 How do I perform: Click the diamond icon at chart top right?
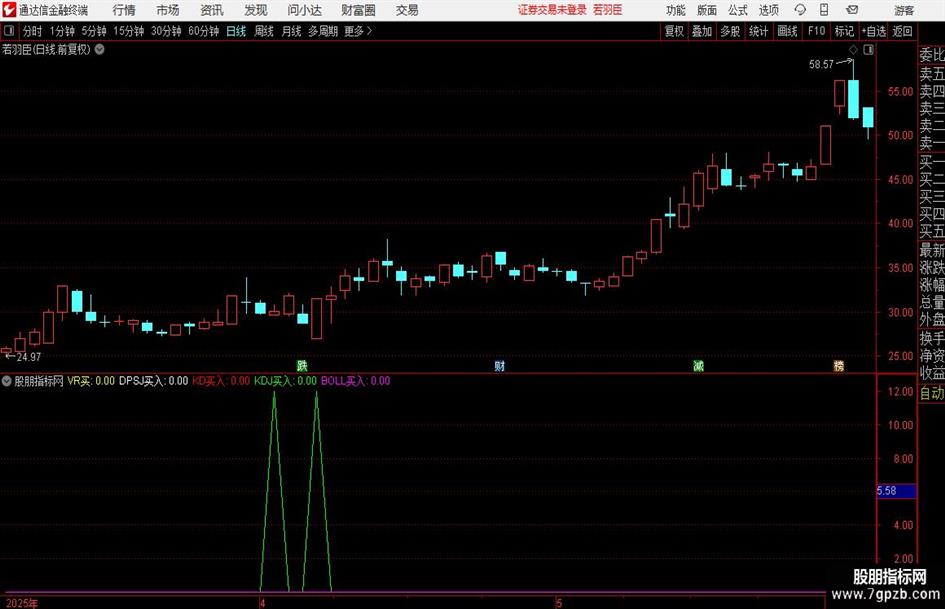coord(853,49)
